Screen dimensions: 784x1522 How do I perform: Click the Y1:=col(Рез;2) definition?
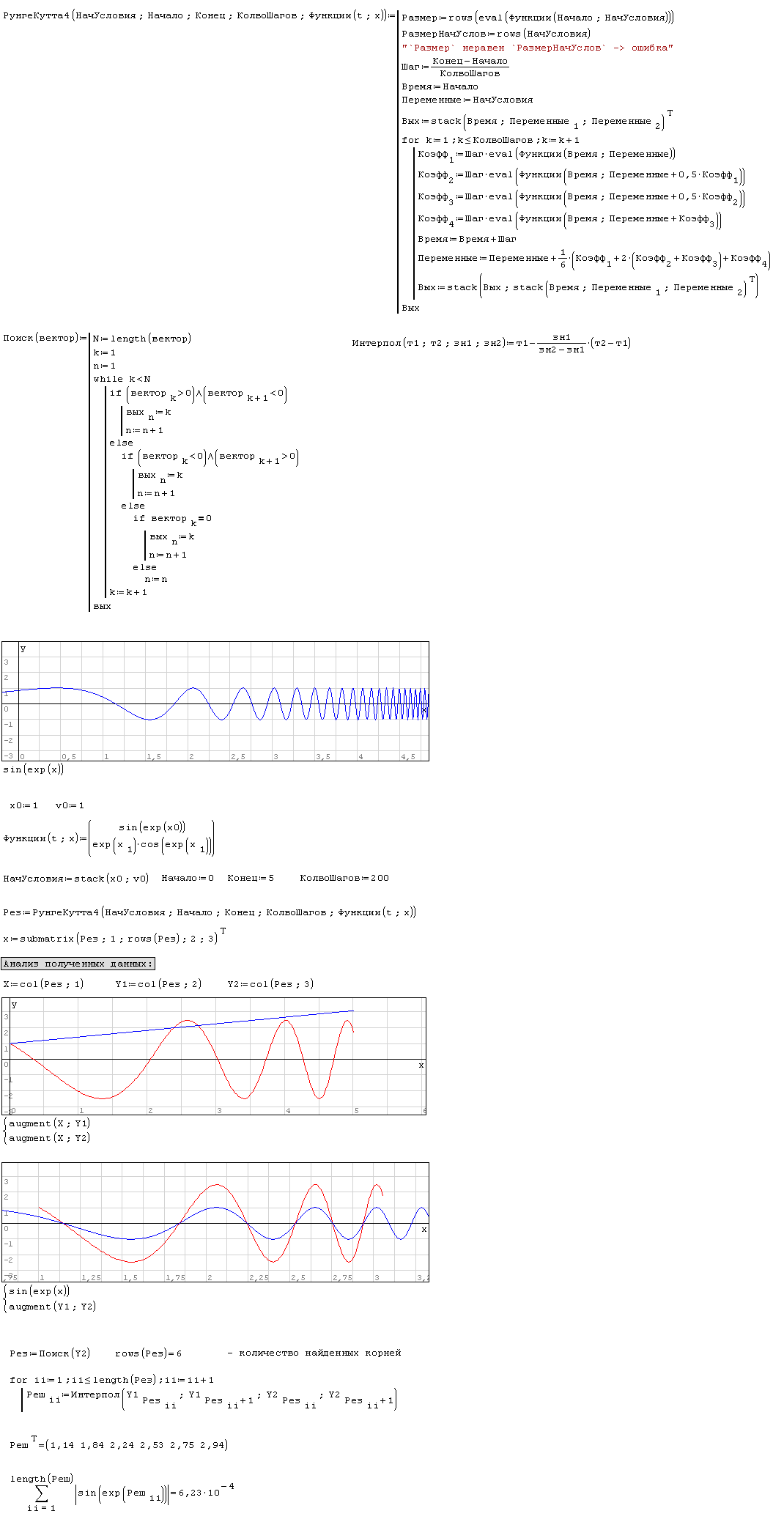click(x=158, y=984)
